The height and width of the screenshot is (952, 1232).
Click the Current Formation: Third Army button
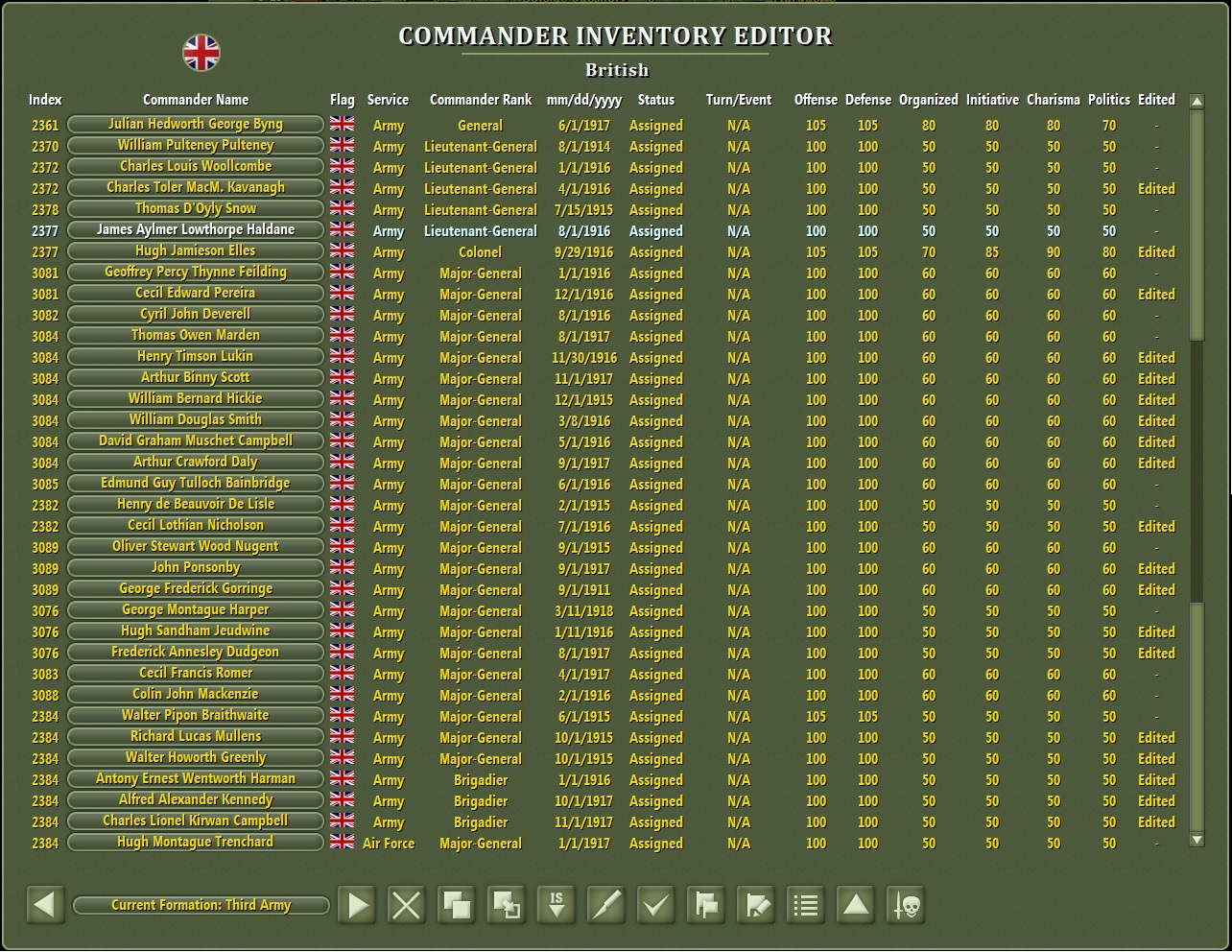(x=201, y=904)
